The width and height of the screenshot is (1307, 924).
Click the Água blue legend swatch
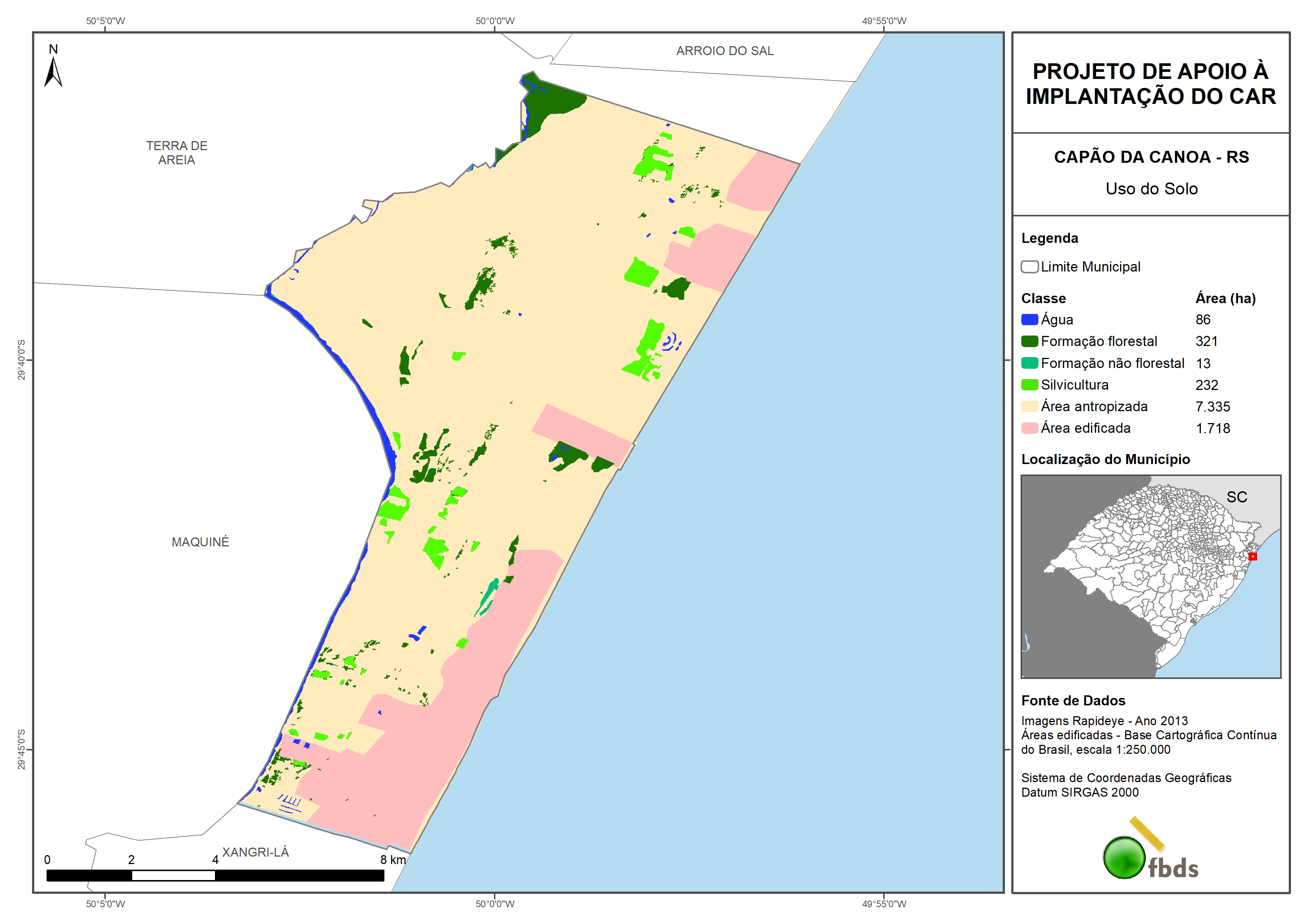click(1029, 320)
